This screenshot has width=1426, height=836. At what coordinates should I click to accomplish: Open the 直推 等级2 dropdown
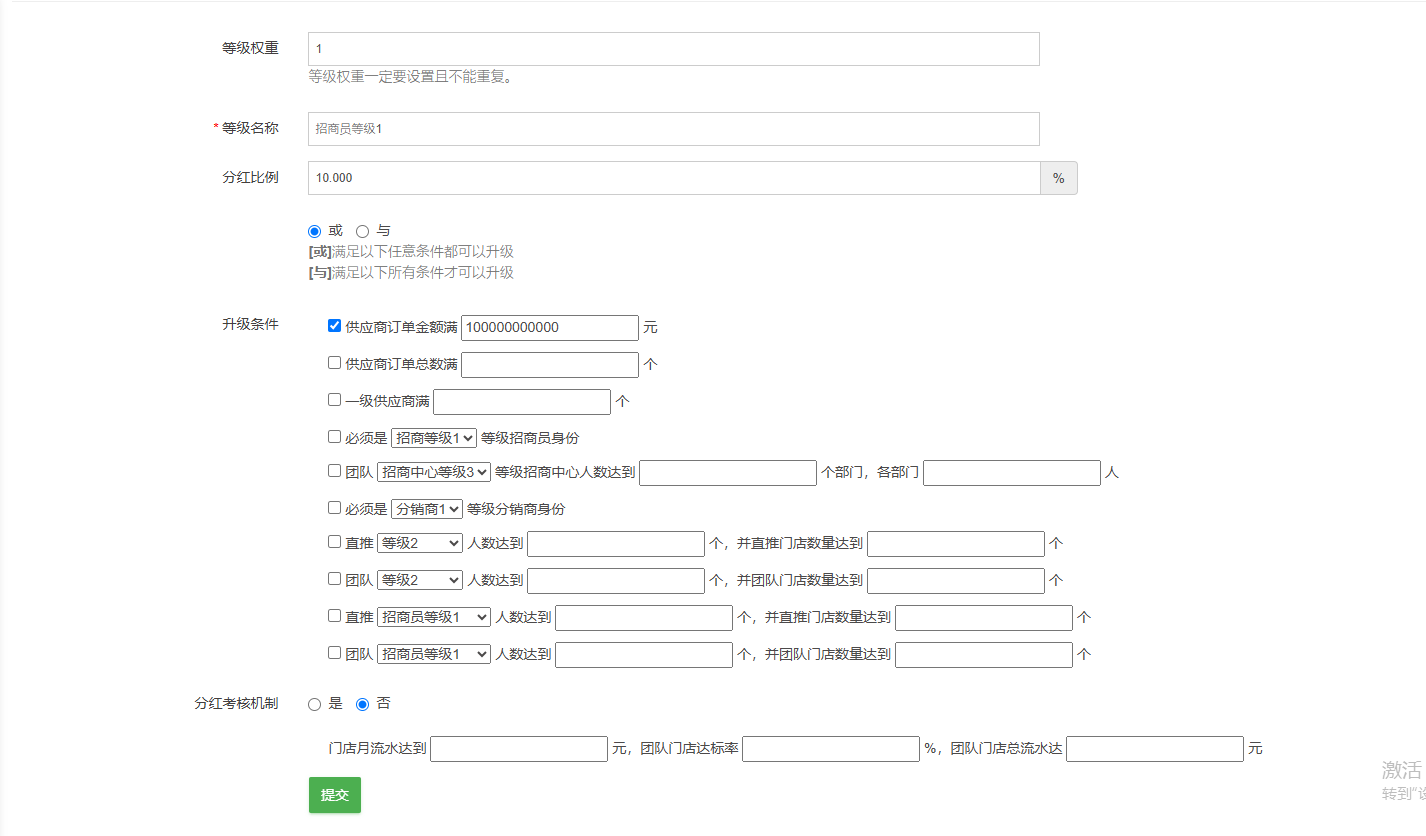pyautogui.click(x=420, y=544)
